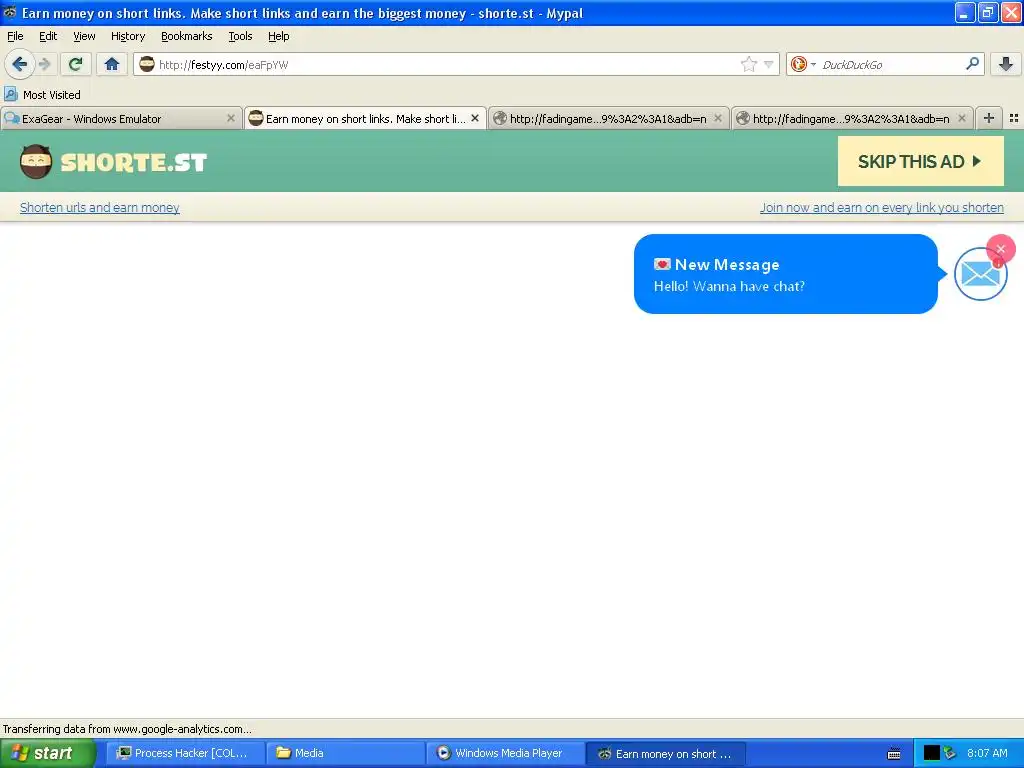Open the DuckDuckGo search engine selector

tap(803, 64)
